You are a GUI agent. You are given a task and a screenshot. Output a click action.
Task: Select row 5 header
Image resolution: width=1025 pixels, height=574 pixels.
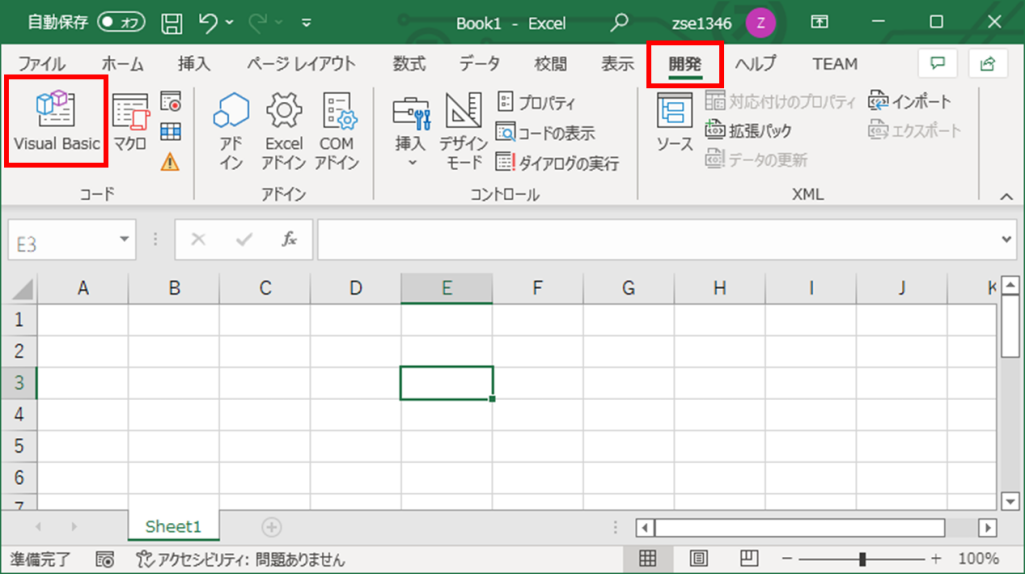(19, 446)
